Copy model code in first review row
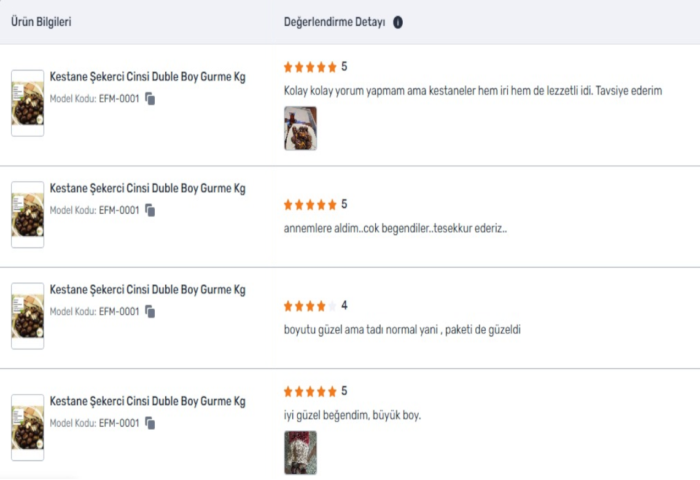Screen dimensions: 700x480 point(150,99)
